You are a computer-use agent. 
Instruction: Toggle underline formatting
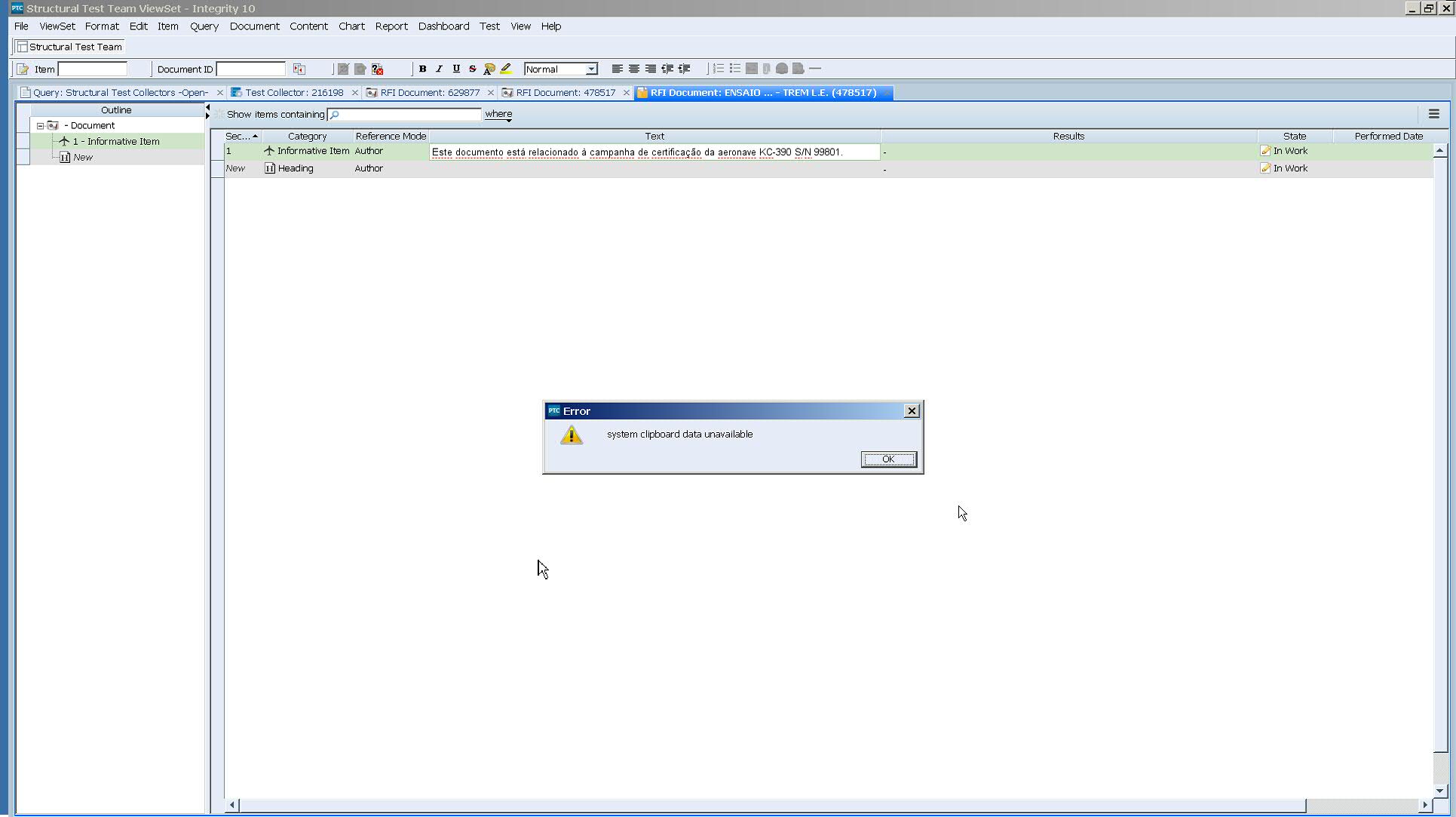(456, 69)
